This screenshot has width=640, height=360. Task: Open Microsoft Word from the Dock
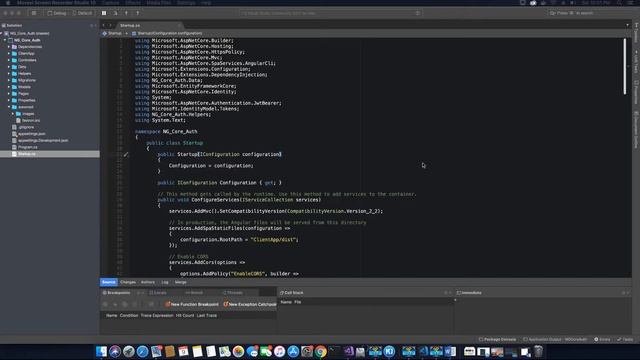pyautogui.click(x=450, y=351)
